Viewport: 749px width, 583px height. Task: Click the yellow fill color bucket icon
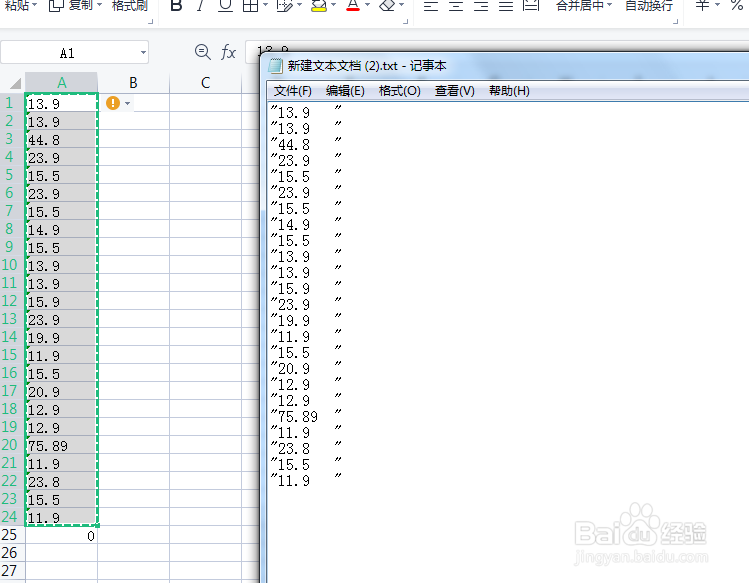[319, 6]
